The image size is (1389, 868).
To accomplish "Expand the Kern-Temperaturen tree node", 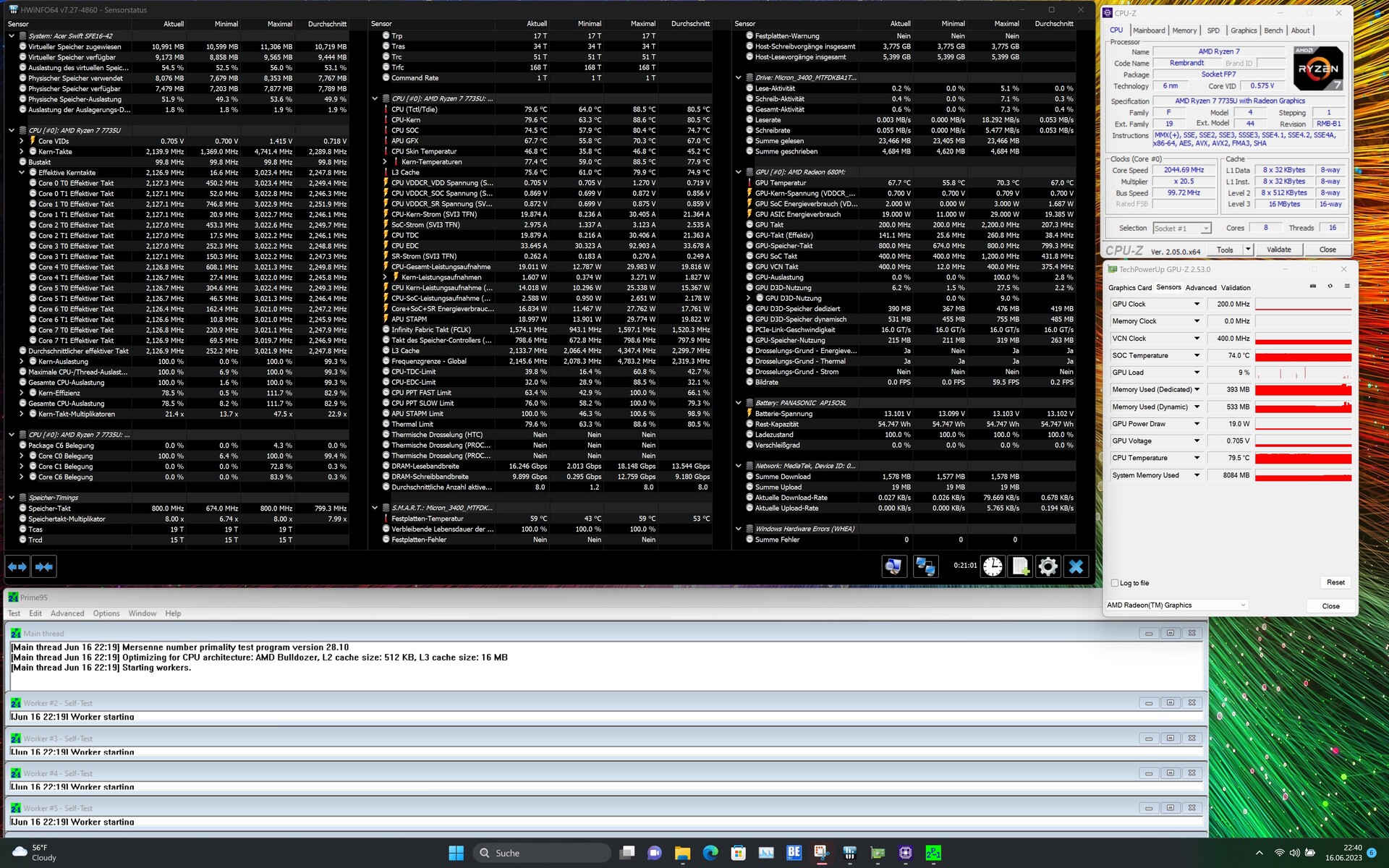I will (x=386, y=162).
